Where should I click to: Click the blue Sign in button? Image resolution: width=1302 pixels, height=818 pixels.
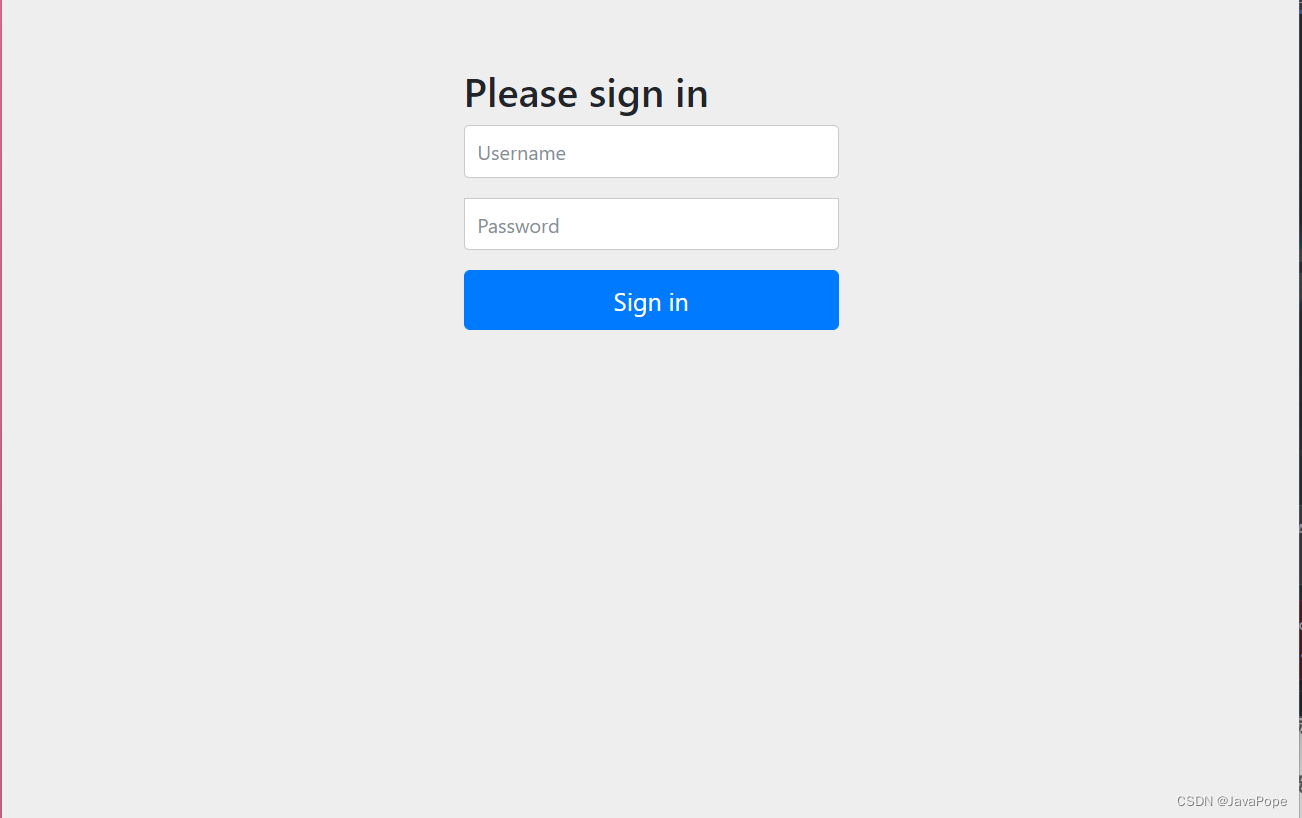[x=651, y=300]
